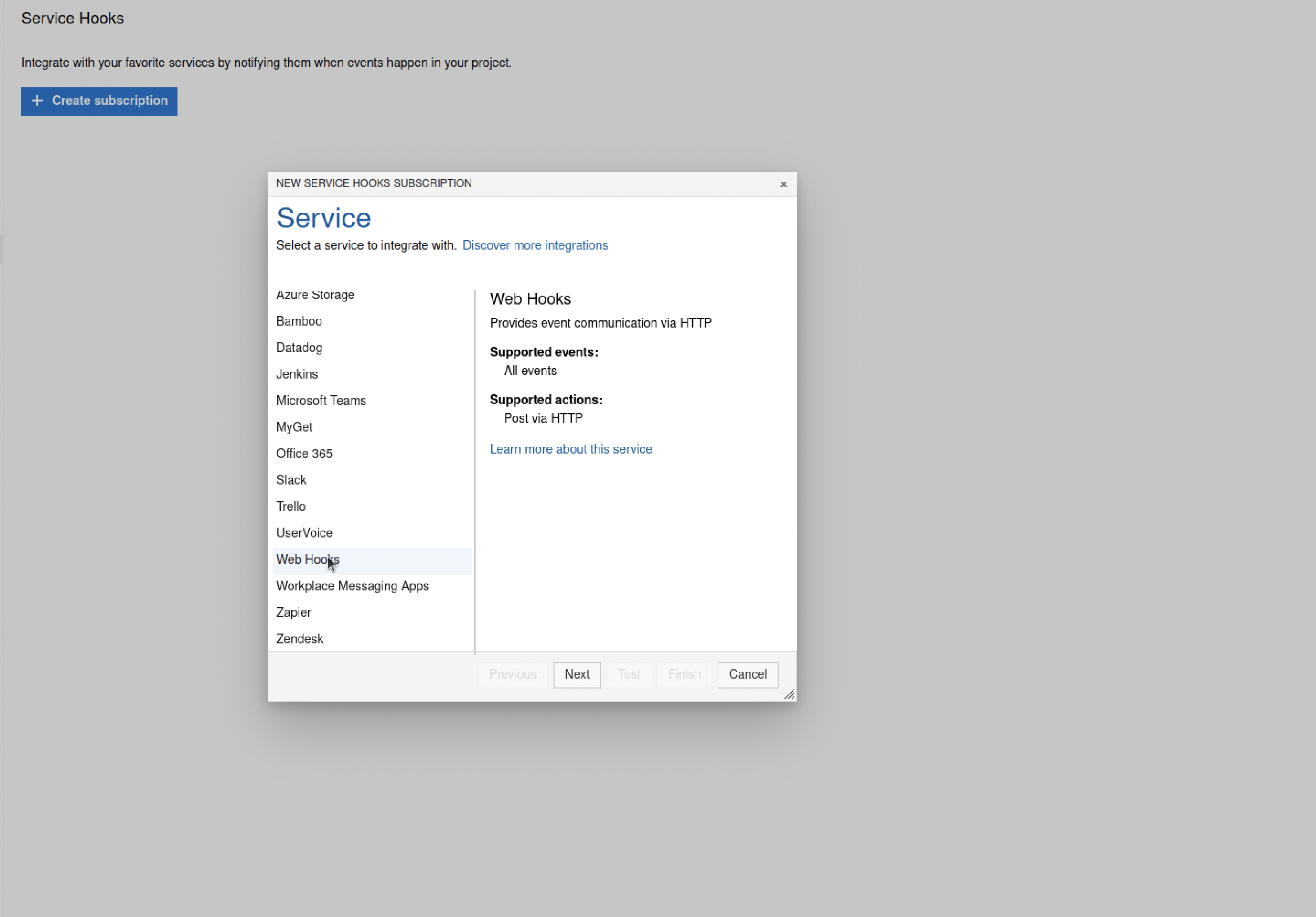
Task: Select Zapier service
Action: tap(372, 612)
